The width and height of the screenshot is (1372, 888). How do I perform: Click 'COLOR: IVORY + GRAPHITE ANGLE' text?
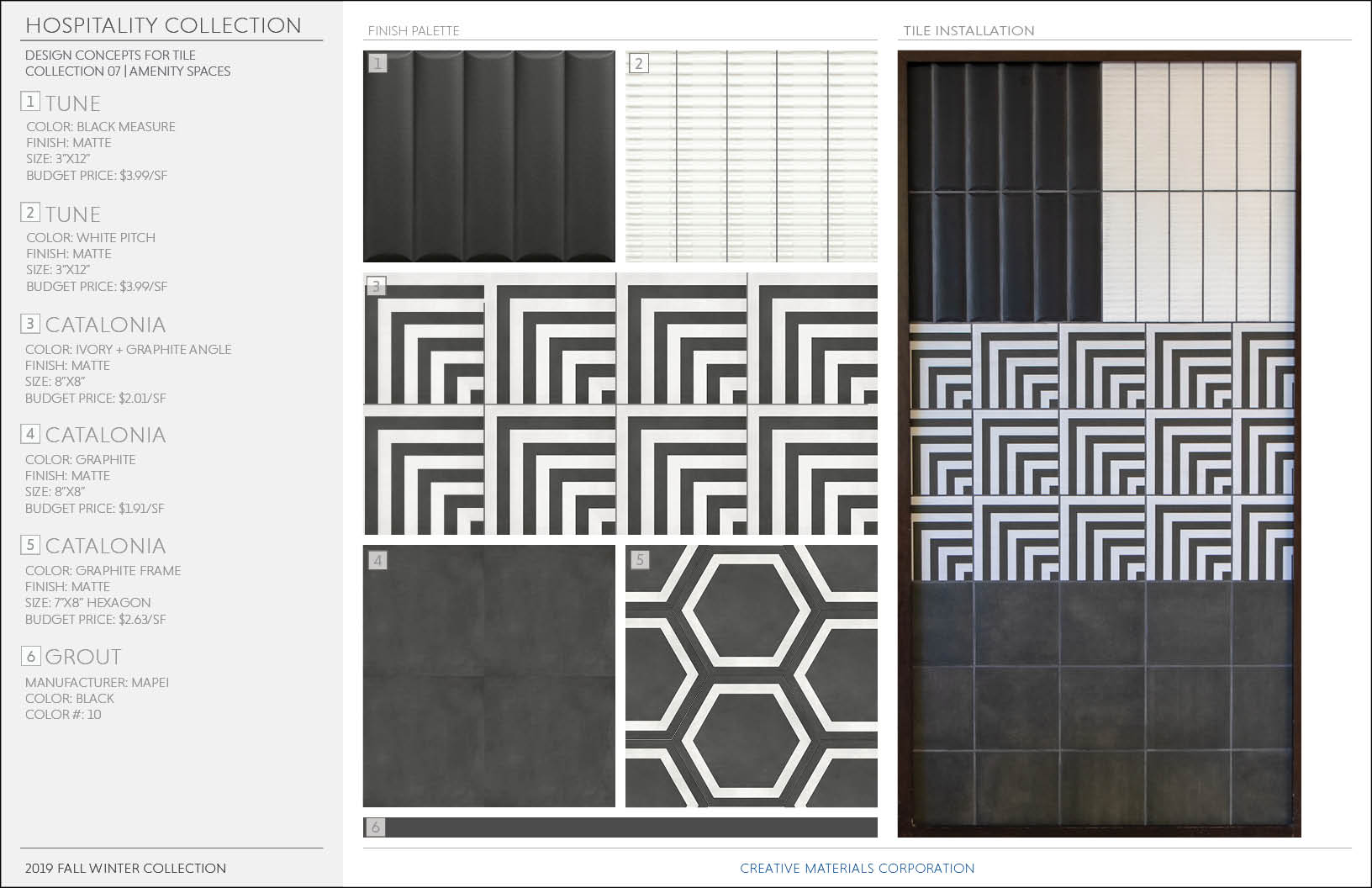(128, 350)
